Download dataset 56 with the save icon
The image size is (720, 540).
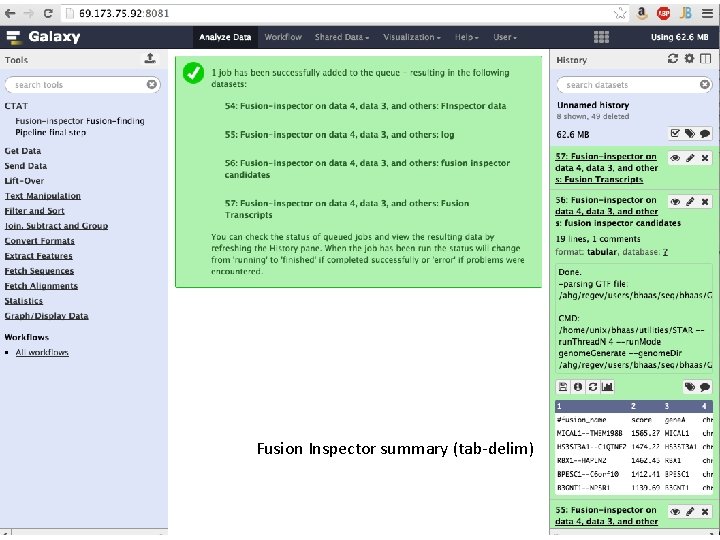coord(563,387)
